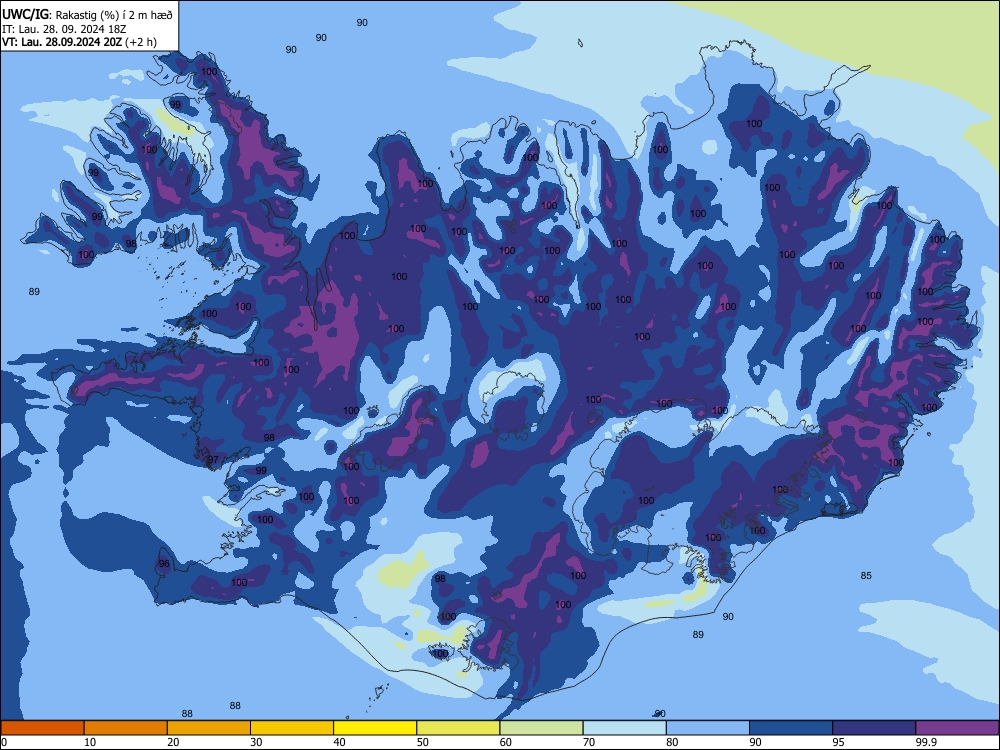Click the '97' humidity value on map

213,459
